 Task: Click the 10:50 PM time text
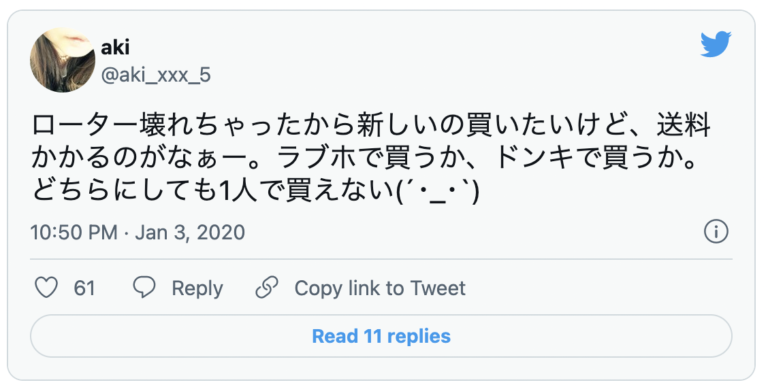(x=74, y=232)
